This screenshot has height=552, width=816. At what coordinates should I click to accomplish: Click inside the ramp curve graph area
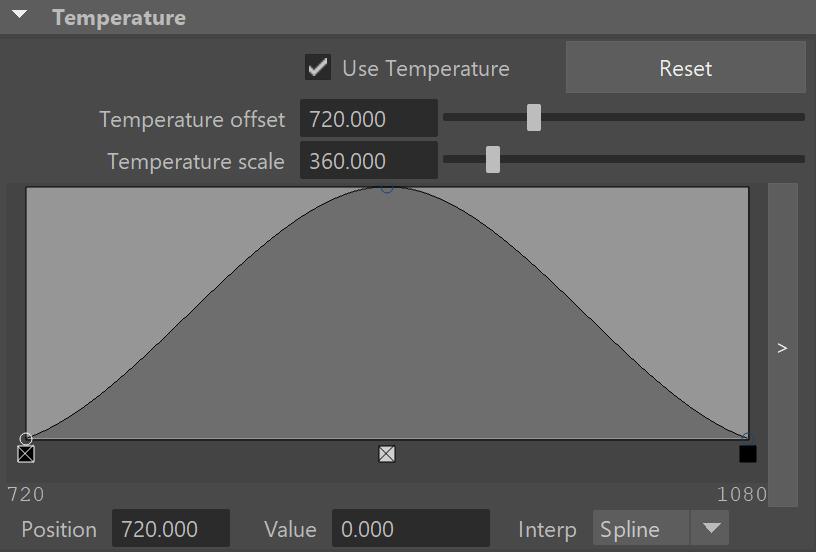pyautogui.click(x=387, y=313)
